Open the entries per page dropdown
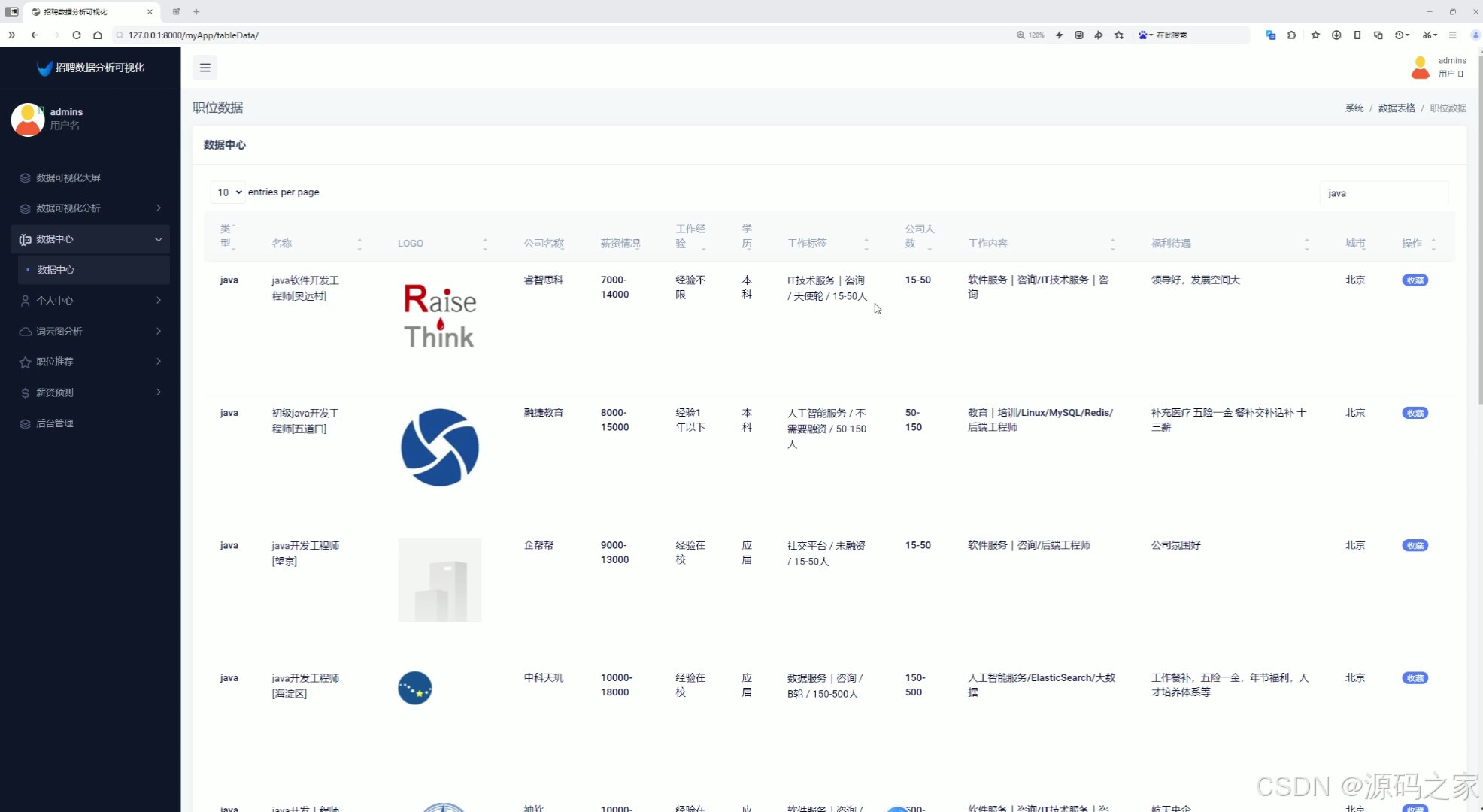 pos(227,192)
